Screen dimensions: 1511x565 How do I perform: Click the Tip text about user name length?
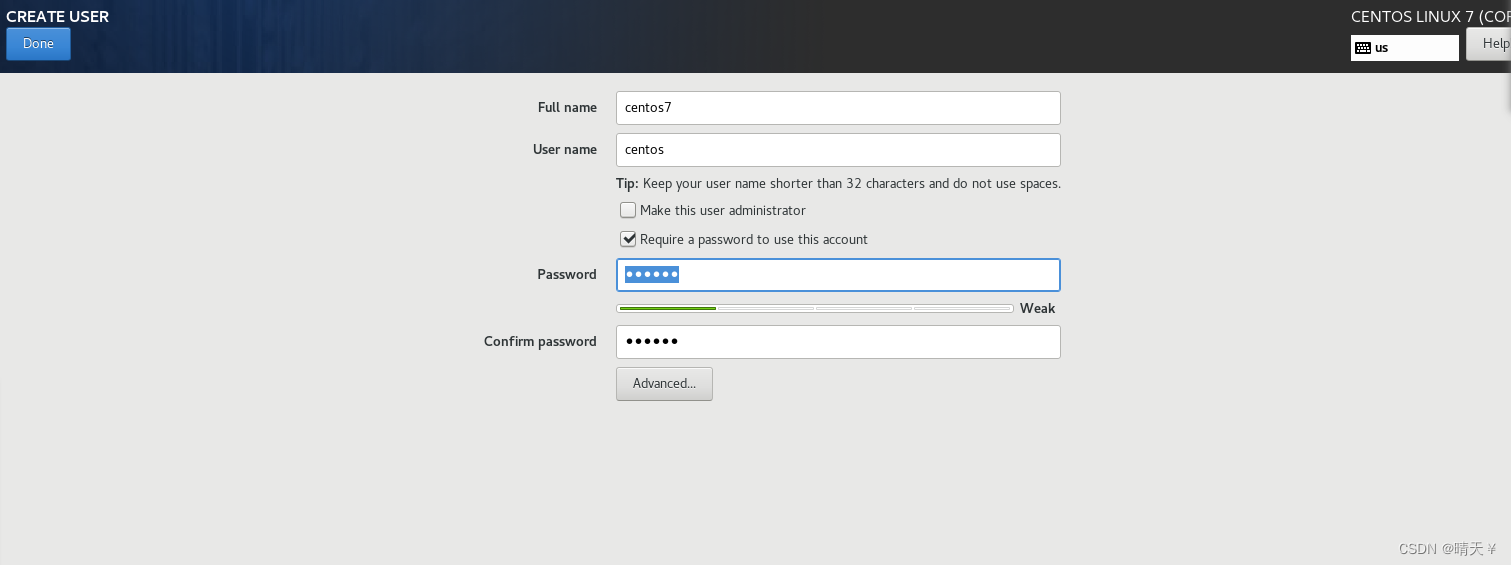pyautogui.click(x=838, y=184)
